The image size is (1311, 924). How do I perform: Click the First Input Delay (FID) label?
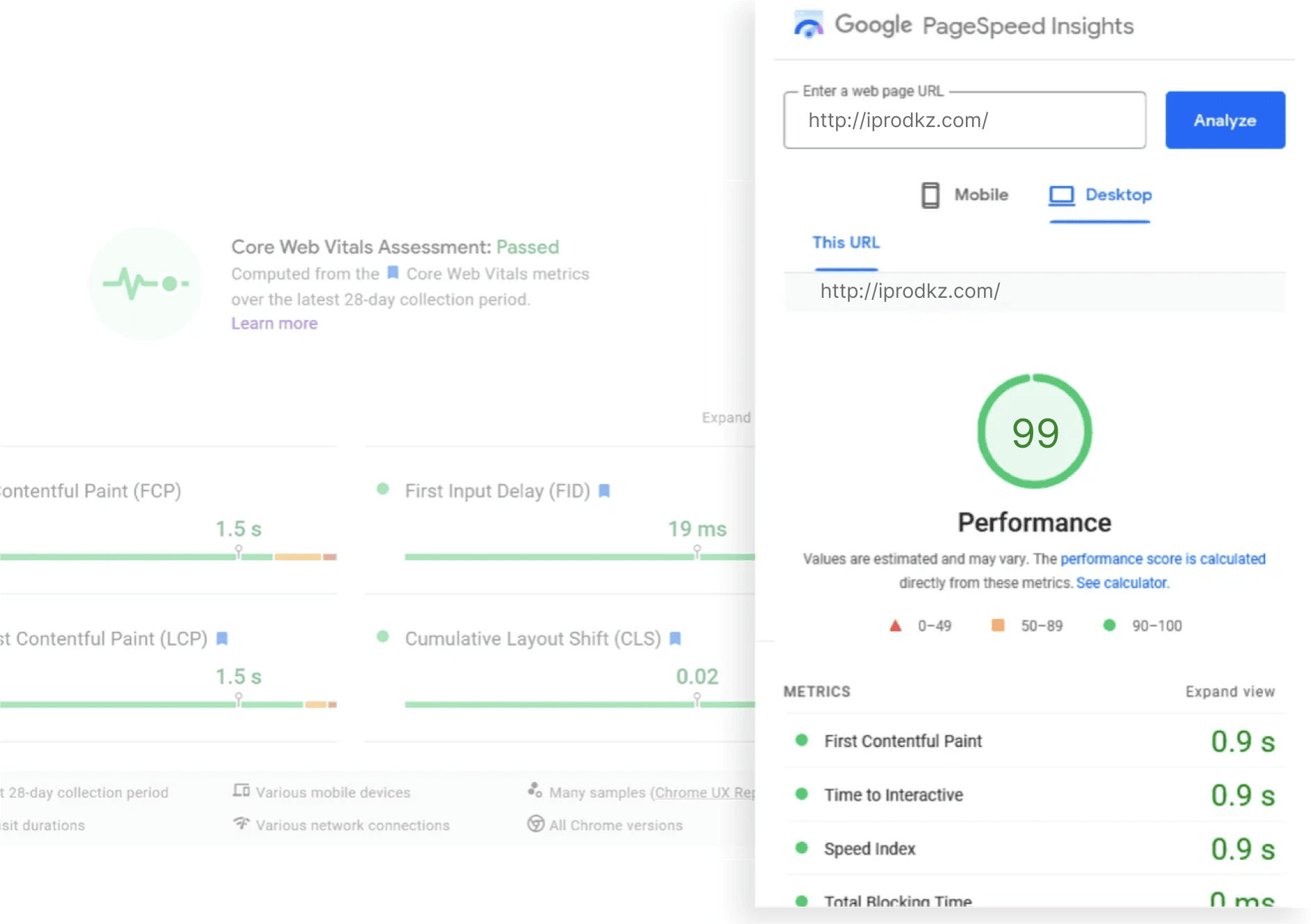coord(497,491)
